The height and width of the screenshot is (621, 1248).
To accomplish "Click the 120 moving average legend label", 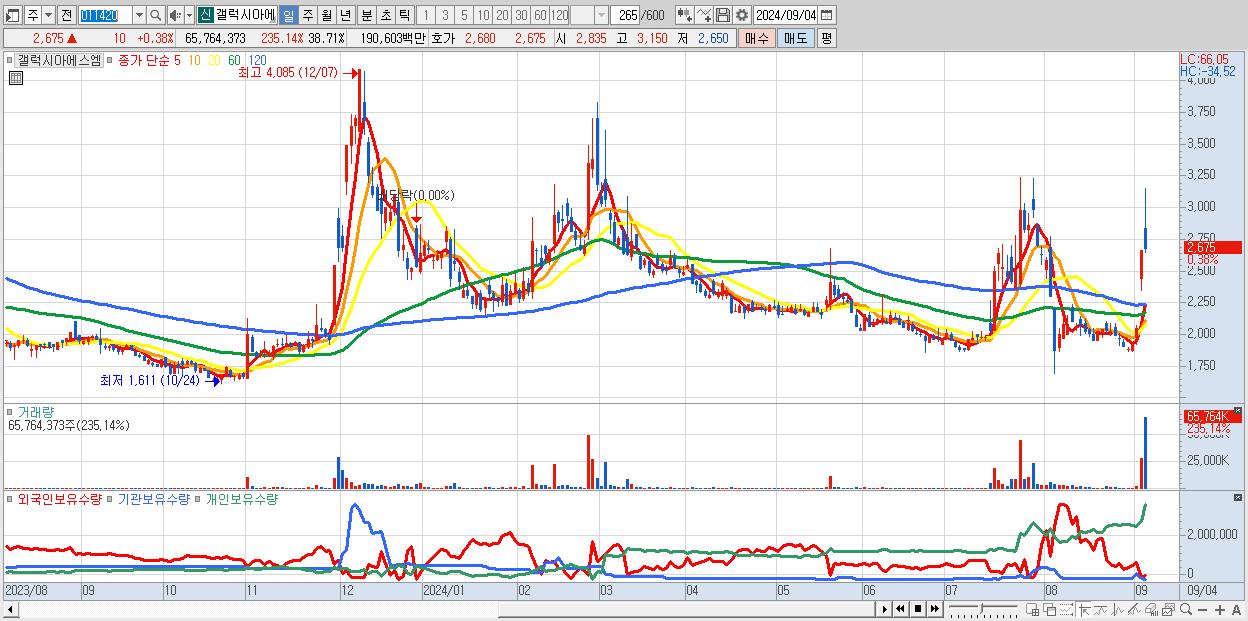I will coord(257,60).
